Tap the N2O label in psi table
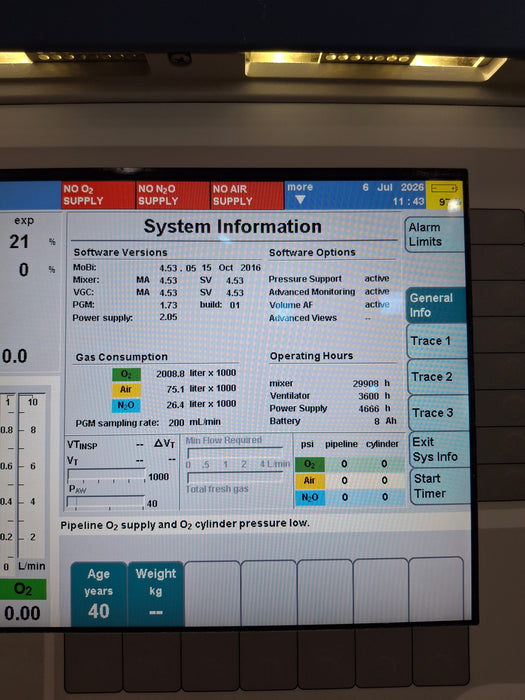 tap(310, 497)
